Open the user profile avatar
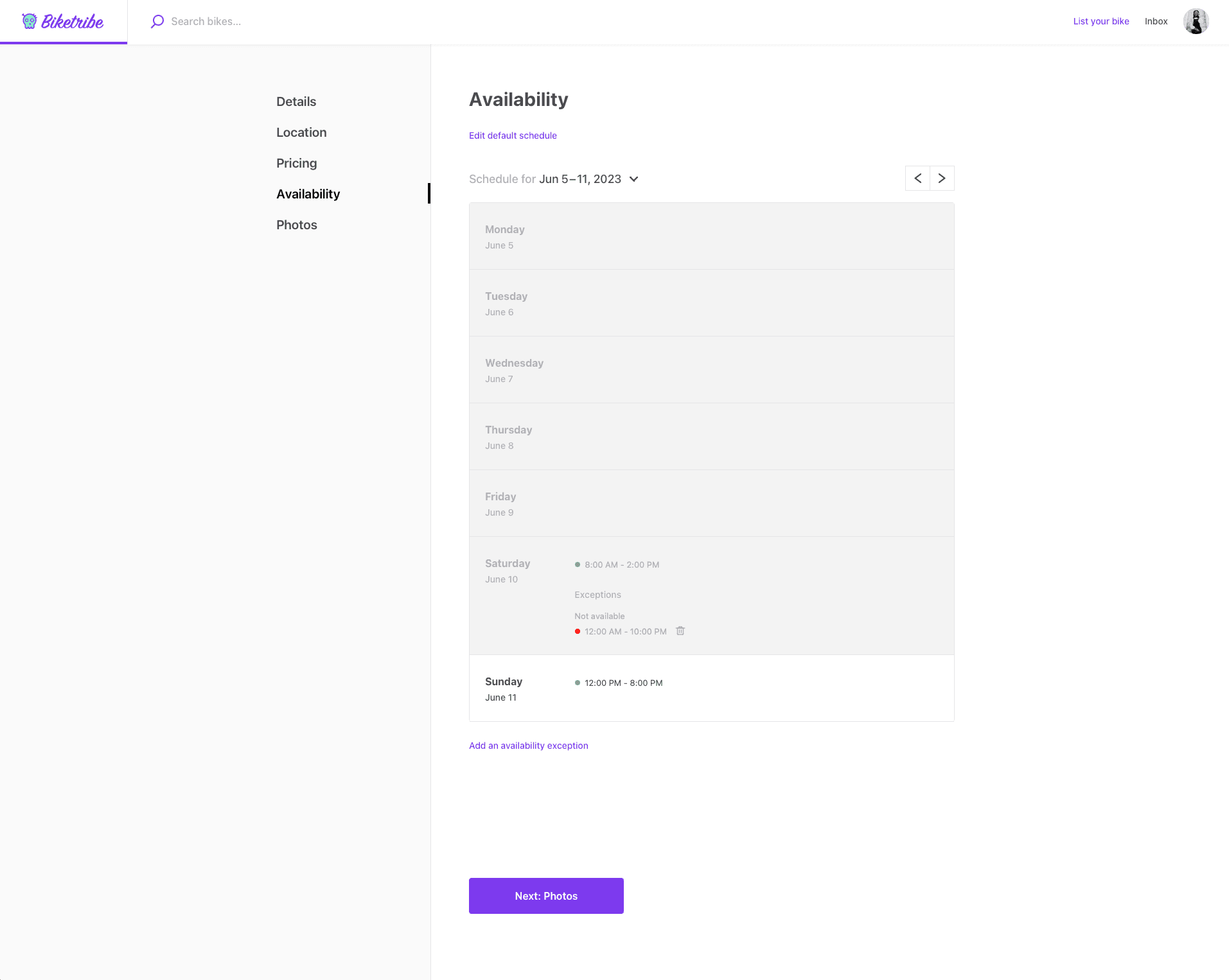This screenshot has height=980, width=1229. tap(1196, 21)
